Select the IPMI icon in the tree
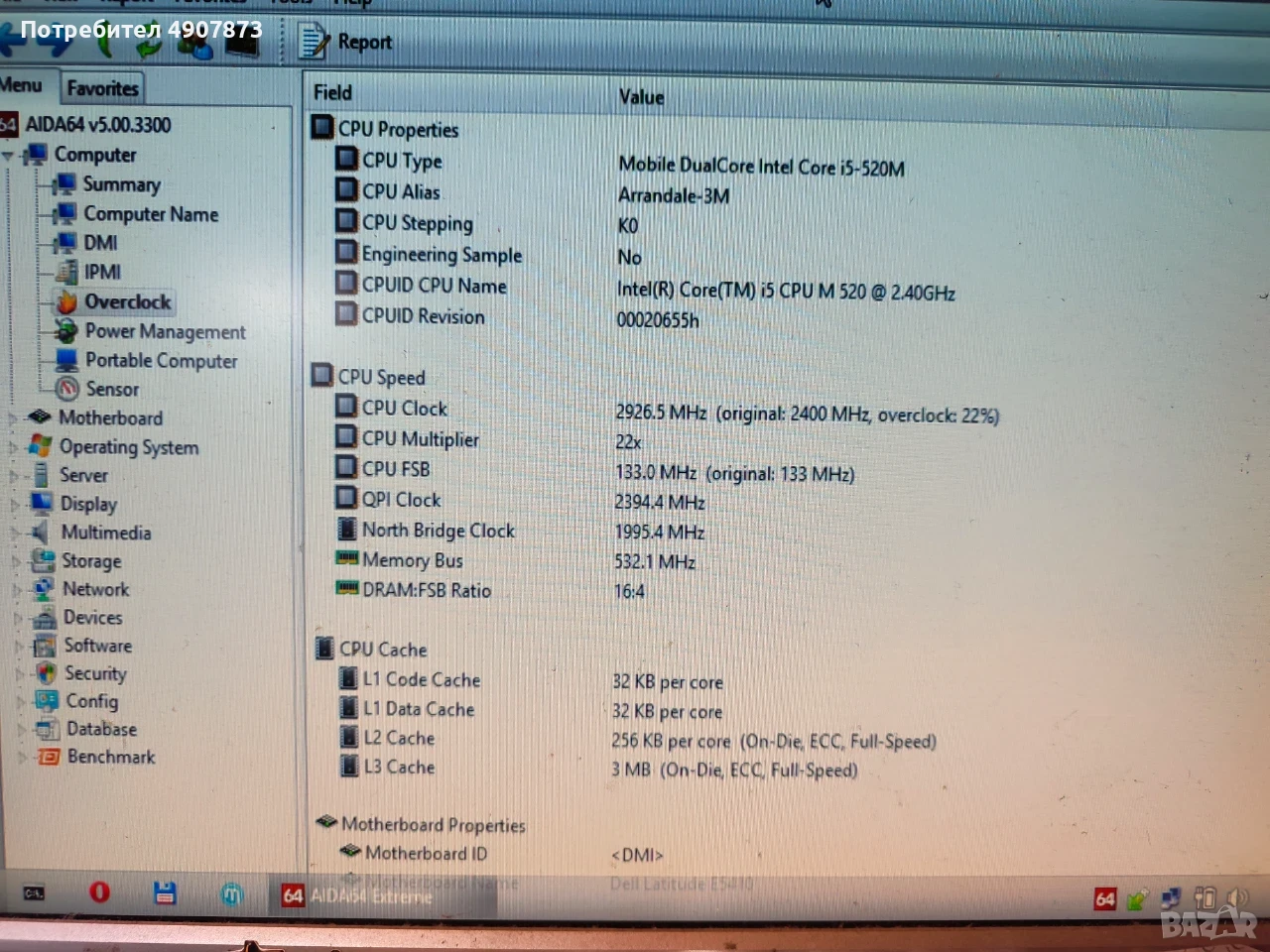 (x=66, y=272)
